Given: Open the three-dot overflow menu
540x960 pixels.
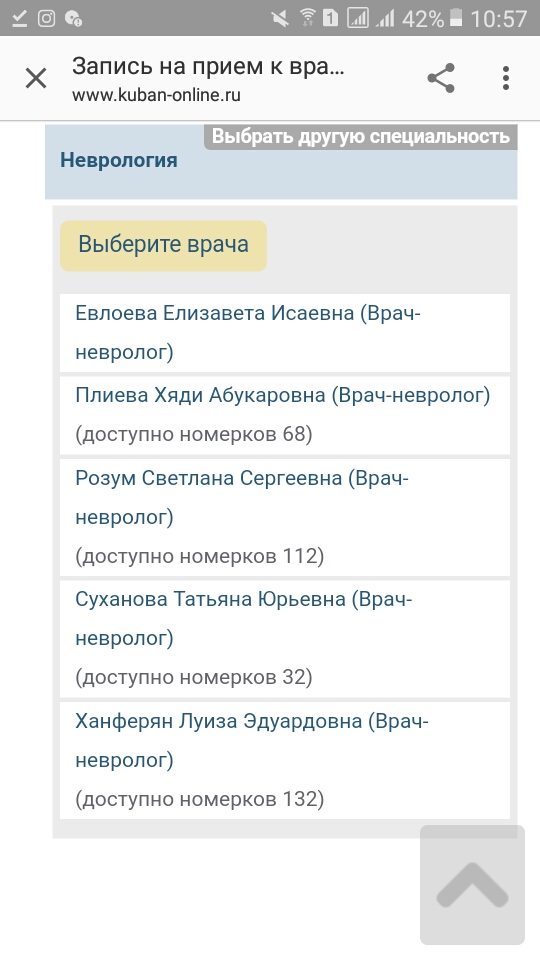Looking at the screenshot, I should [x=506, y=78].
